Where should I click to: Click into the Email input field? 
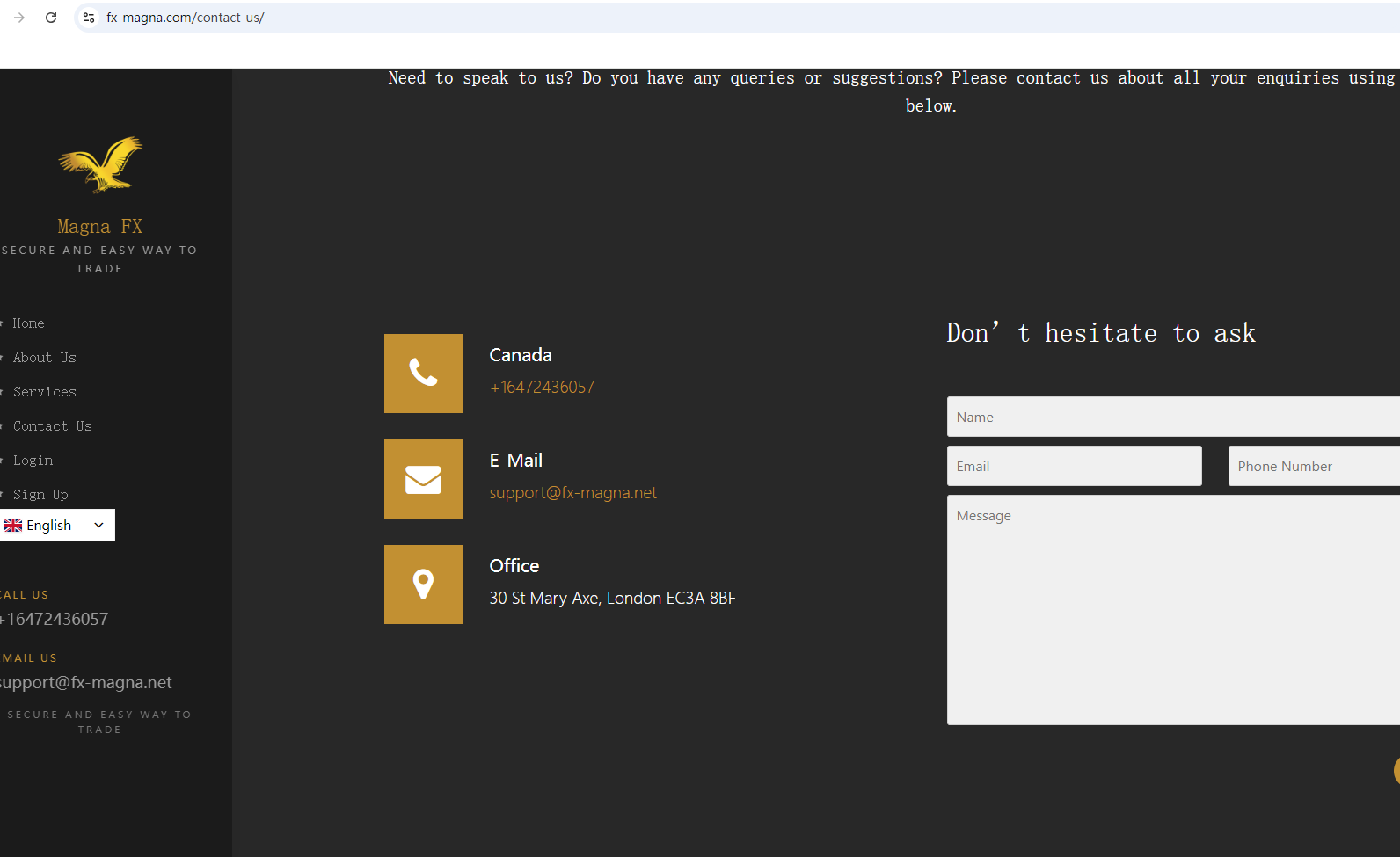point(1074,466)
